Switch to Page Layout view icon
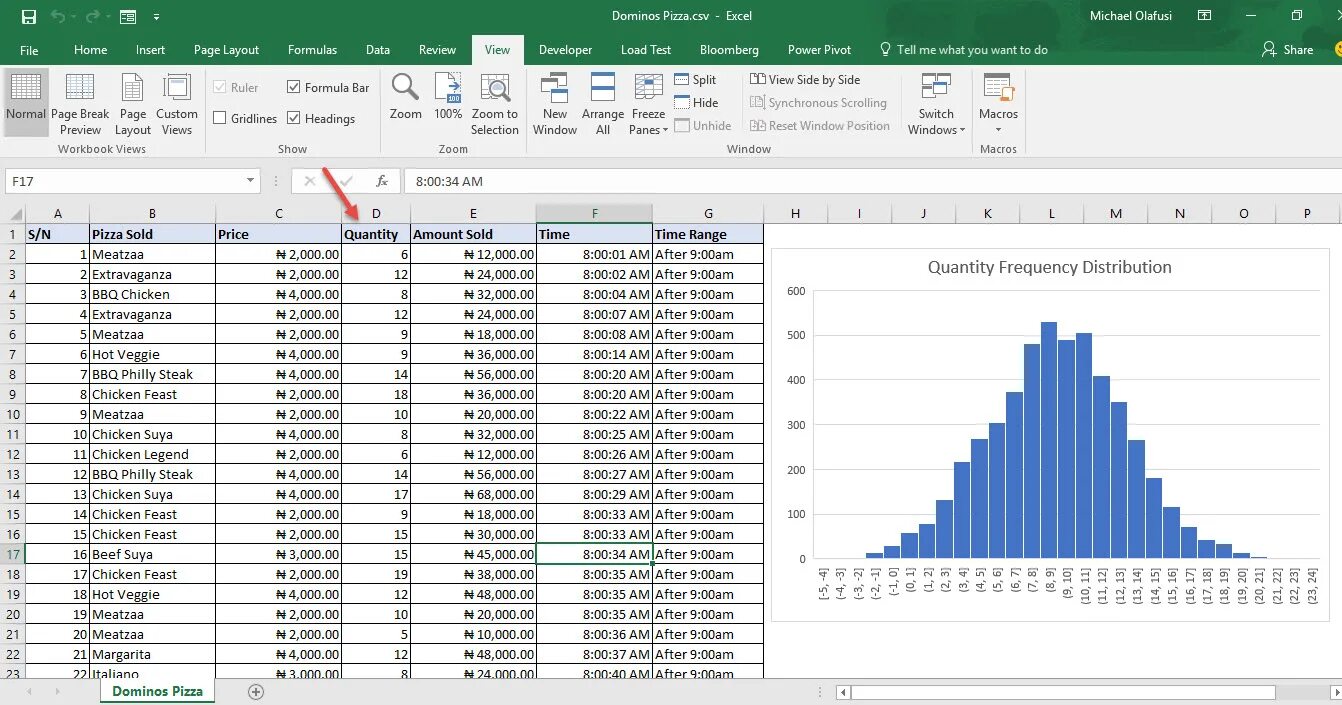The image size is (1342, 705). [x=133, y=104]
